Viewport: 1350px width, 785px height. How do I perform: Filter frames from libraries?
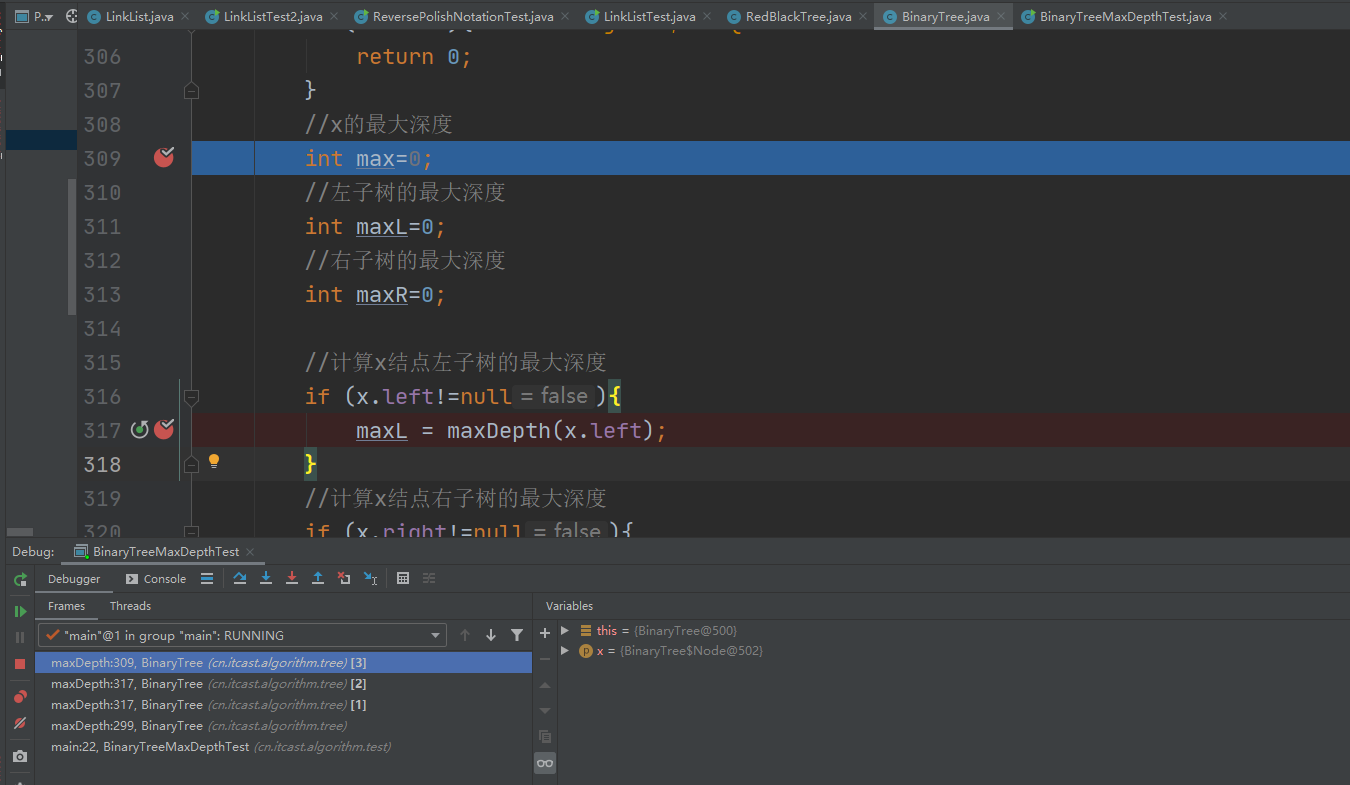517,635
